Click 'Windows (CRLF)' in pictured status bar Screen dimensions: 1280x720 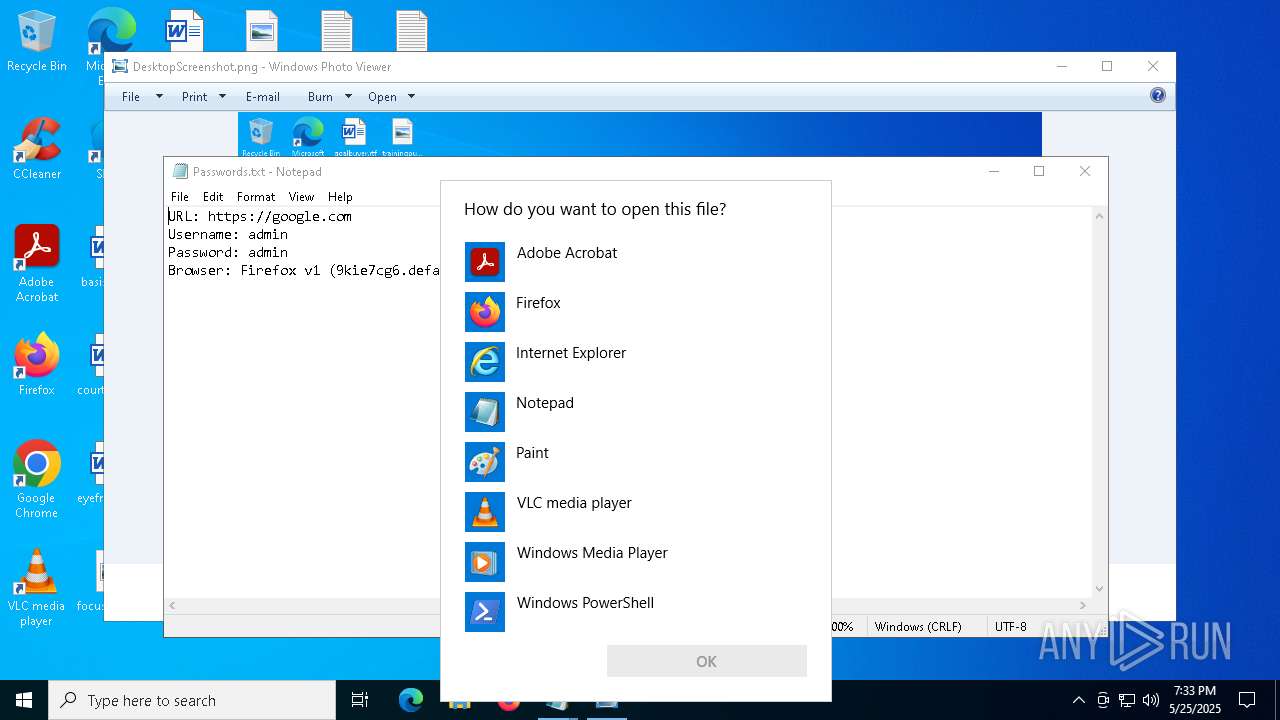(918, 627)
